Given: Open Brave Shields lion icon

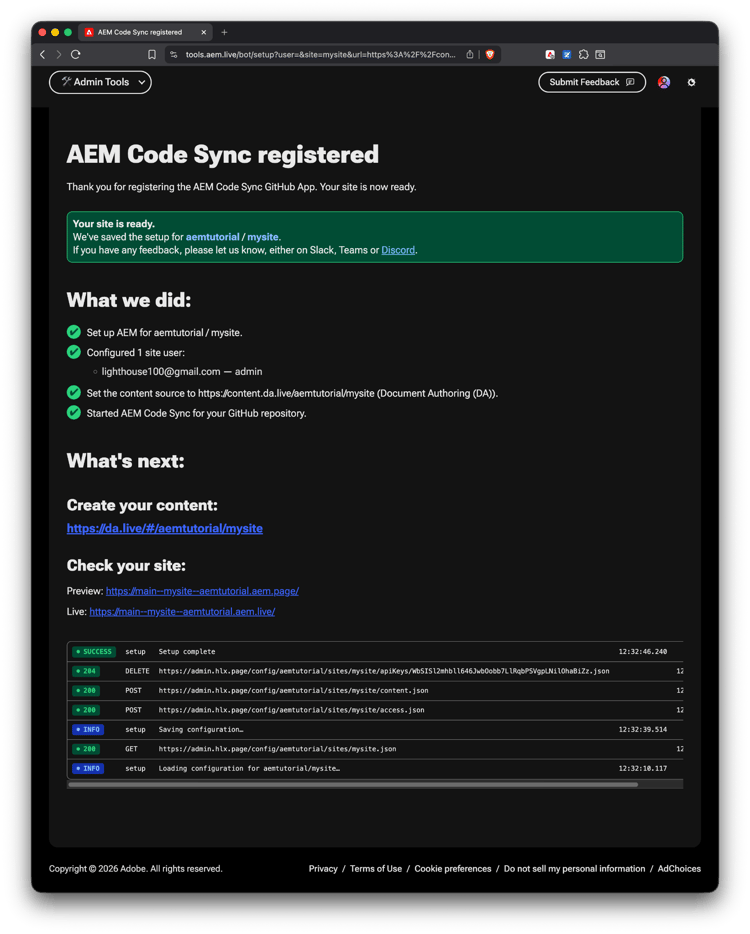Looking at the screenshot, I should pyautogui.click(x=490, y=55).
